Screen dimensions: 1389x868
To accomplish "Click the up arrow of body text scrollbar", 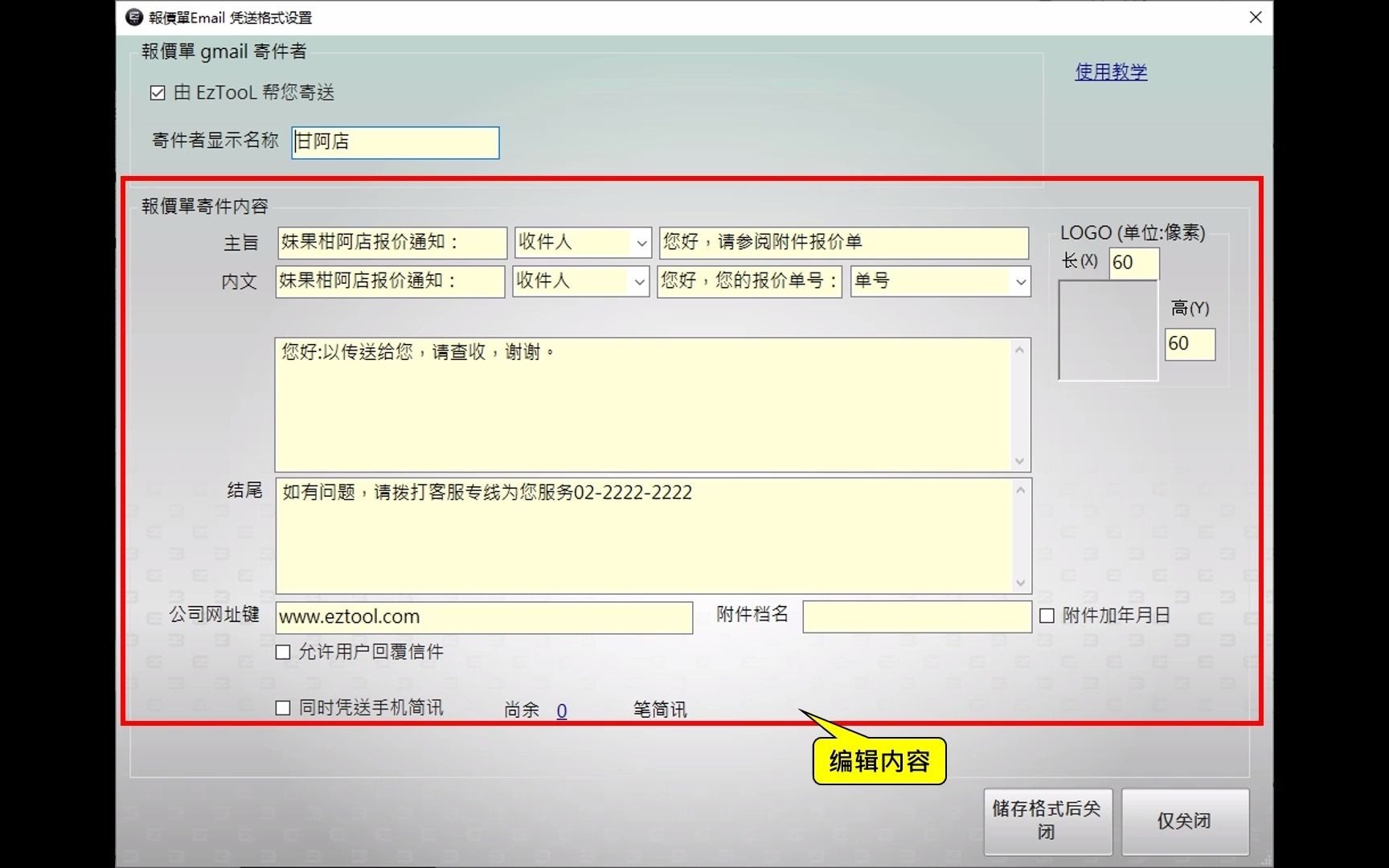I will [1020, 350].
